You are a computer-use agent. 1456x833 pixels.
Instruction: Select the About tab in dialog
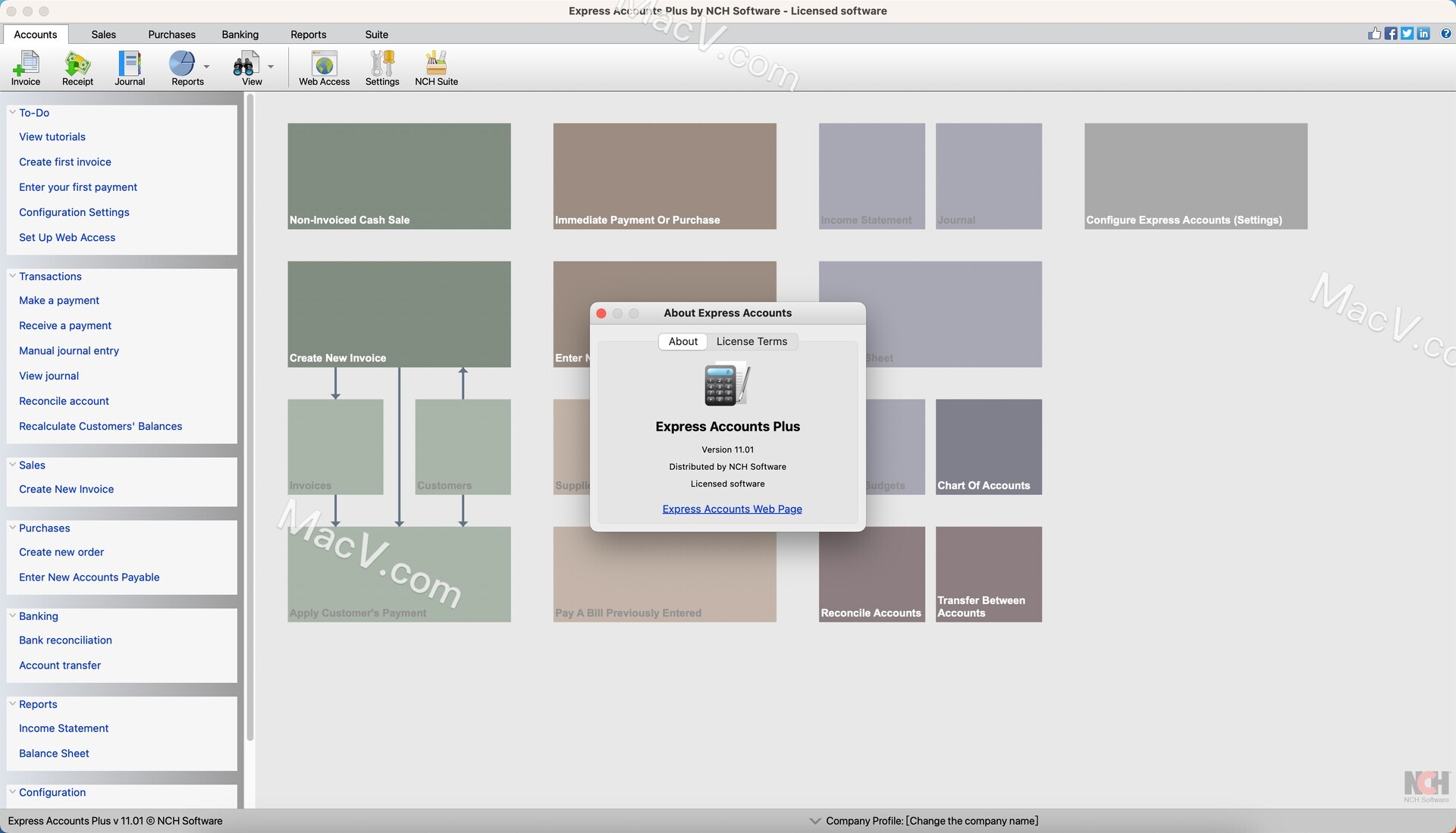pos(682,341)
